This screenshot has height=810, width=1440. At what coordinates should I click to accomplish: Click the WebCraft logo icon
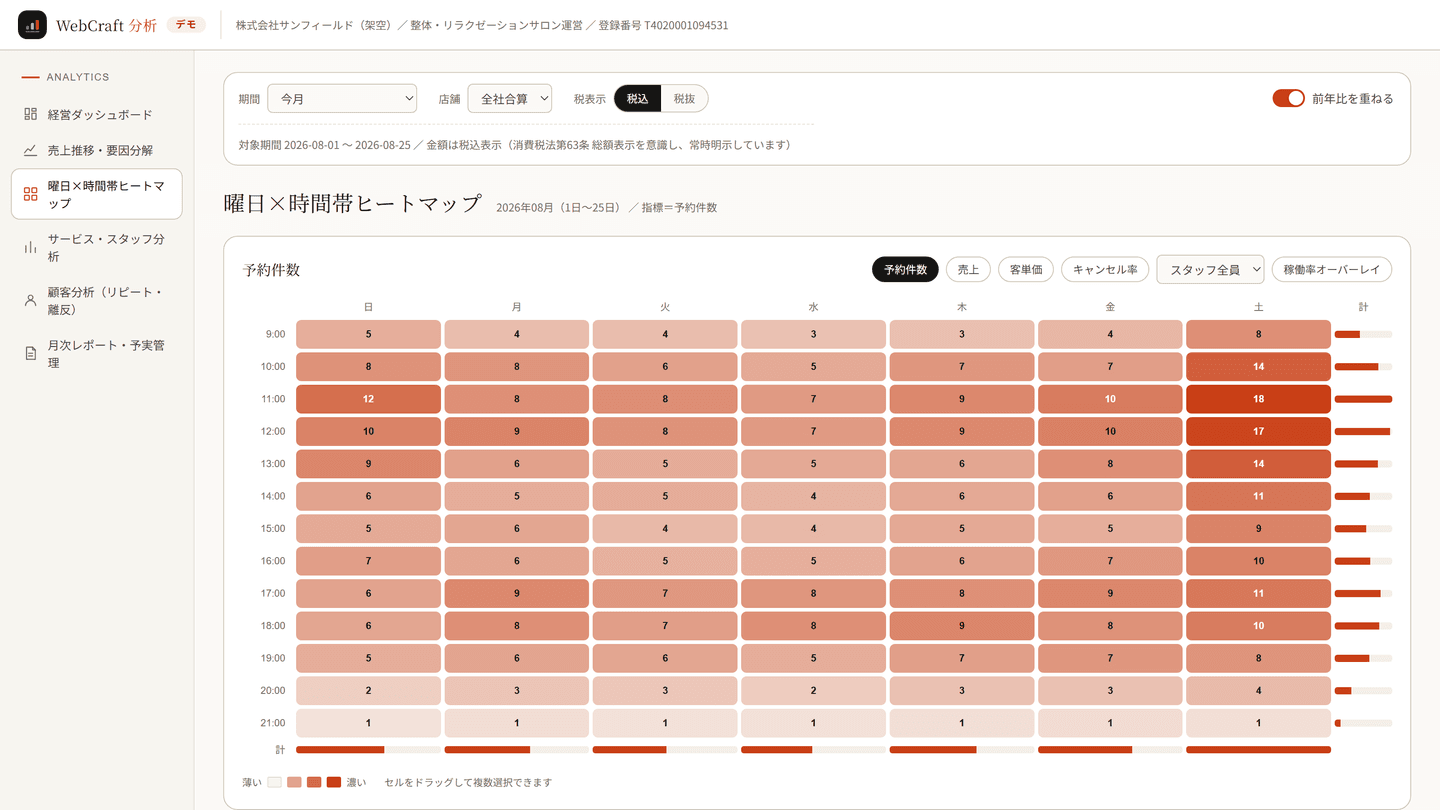[32, 25]
